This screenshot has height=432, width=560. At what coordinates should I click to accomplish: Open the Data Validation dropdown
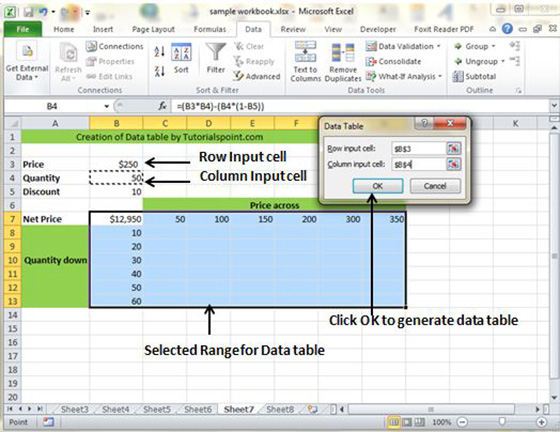click(439, 46)
